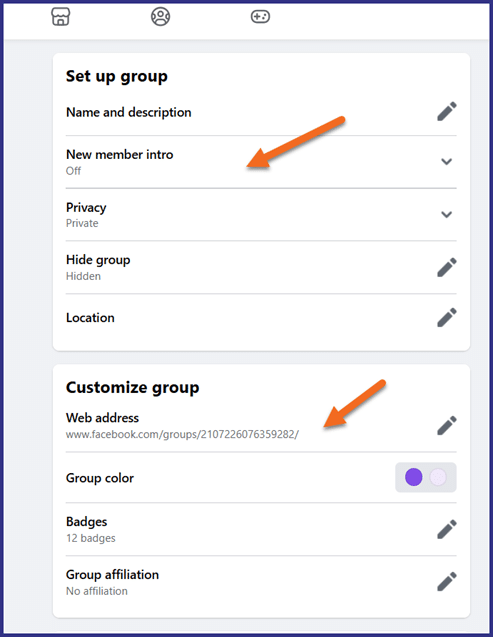Viewport: 493px width, 637px height.
Task: Open the Groups people icon
Action: (x=160, y=17)
